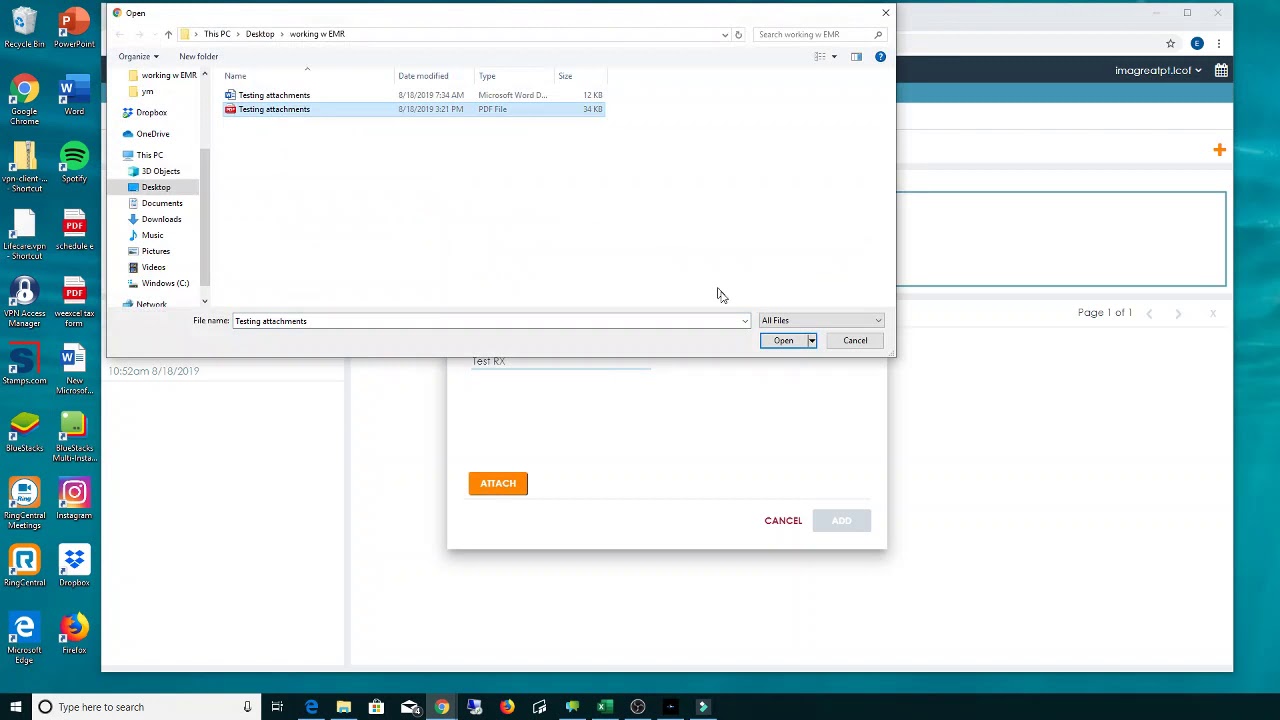This screenshot has height=720, width=1280.
Task: Click the navigation pane scroll down arrow
Action: [205, 301]
